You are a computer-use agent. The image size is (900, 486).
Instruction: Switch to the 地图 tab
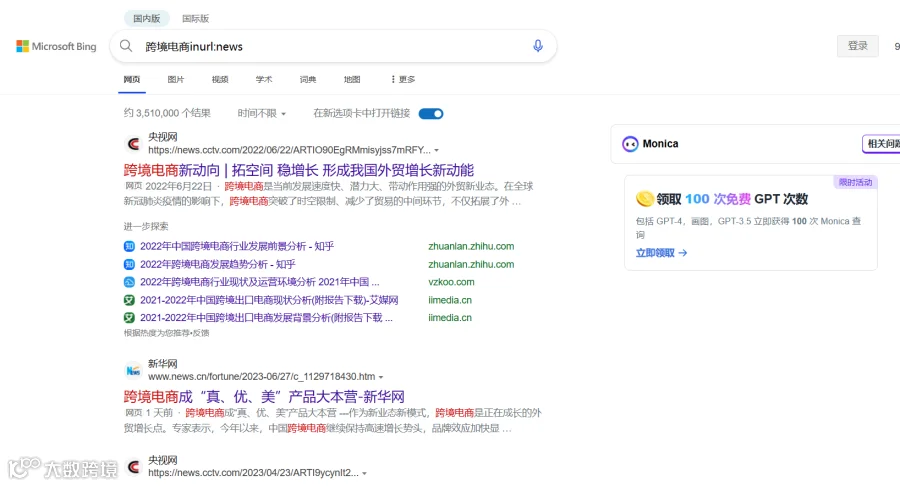352,79
